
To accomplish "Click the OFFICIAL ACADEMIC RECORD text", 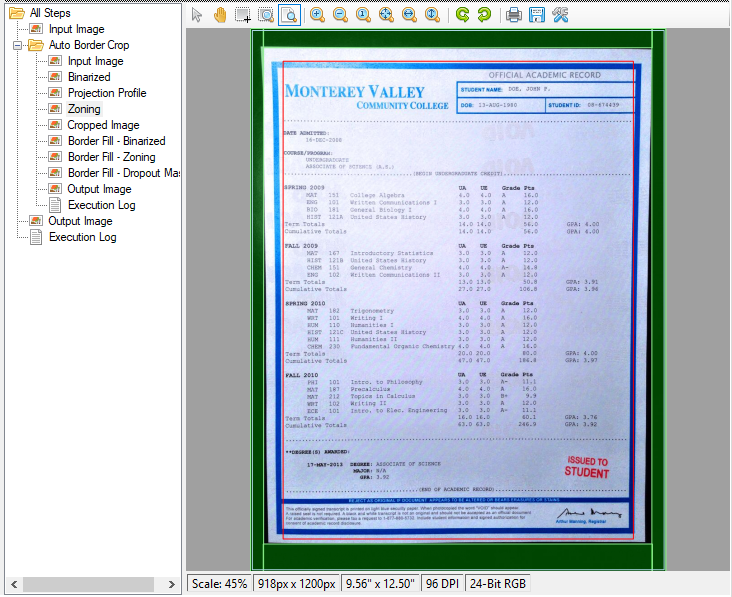I will (545, 75).
